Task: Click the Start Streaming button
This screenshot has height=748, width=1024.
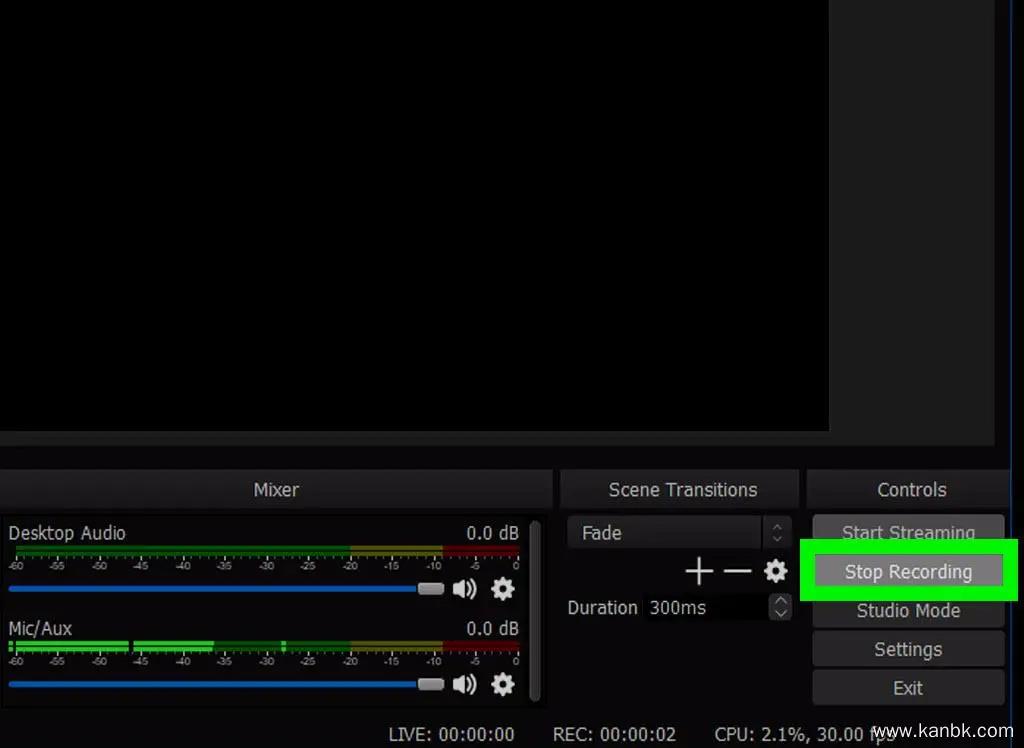Action: point(907,532)
